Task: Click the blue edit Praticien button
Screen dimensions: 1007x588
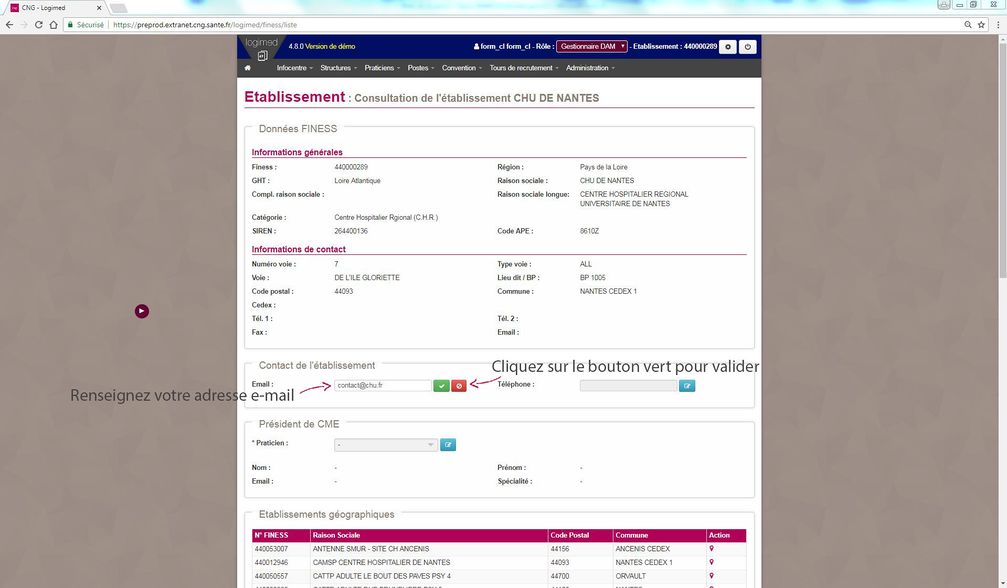Action: (448, 445)
